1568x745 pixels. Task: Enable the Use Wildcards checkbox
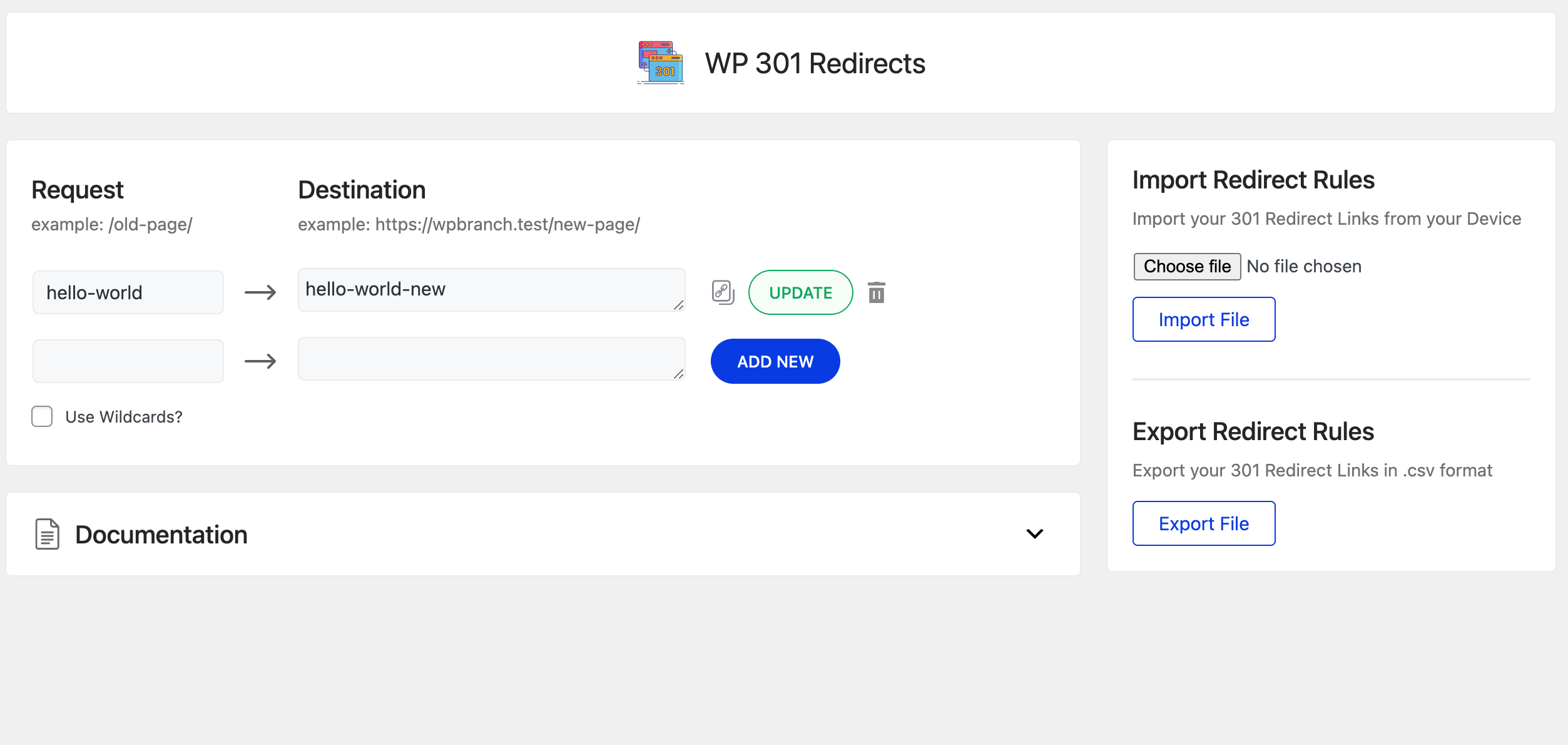(x=42, y=416)
